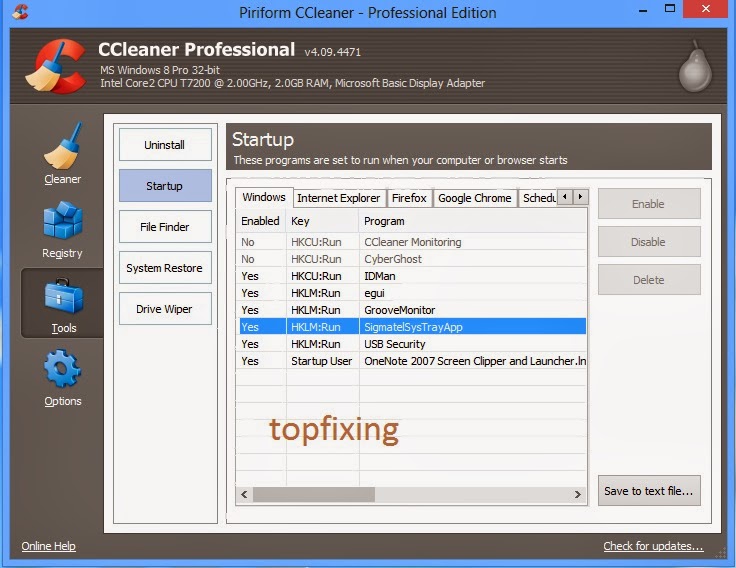This screenshot has width=736, height=568.
Task: Click the horizontal scrollbar right arrow
Action: pos(578,494)
